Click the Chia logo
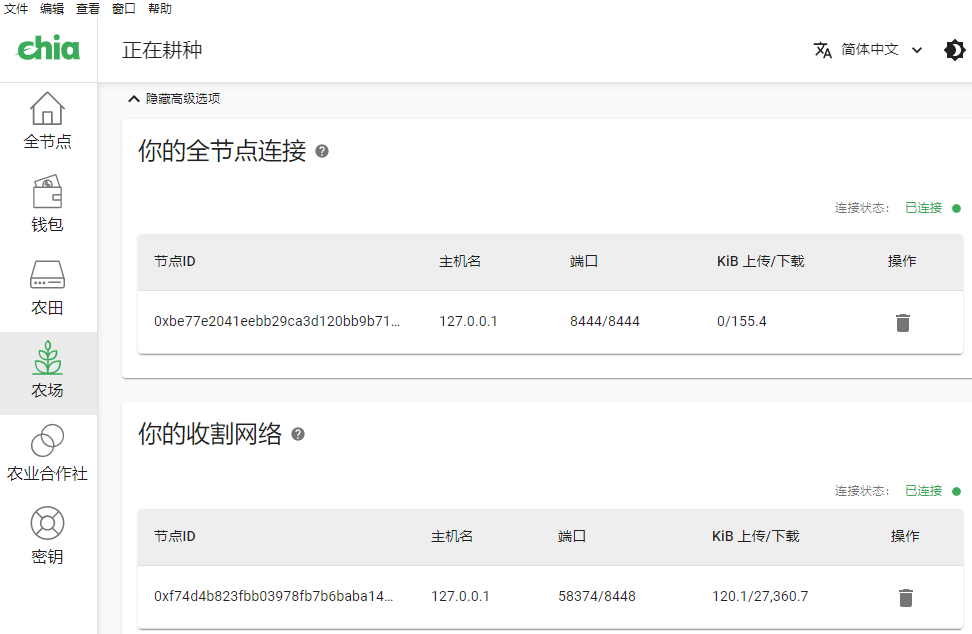 coord(48,48)
